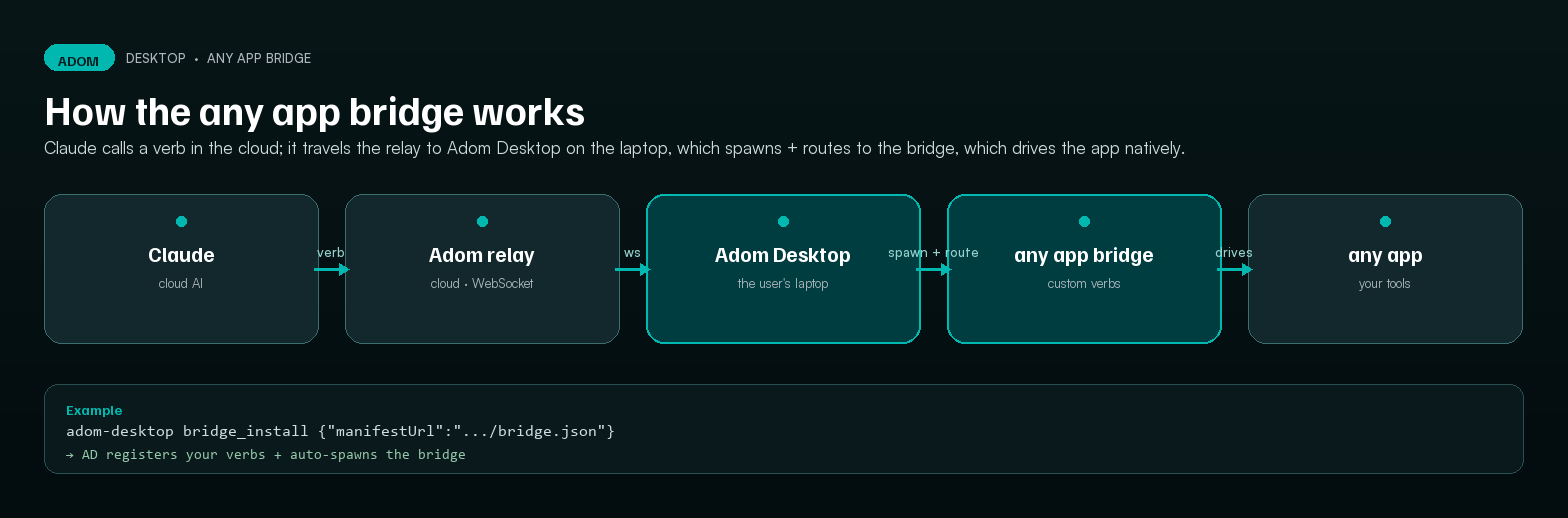Click the ANY APP BRIDGE breadcrumb label

click(259, 59)
